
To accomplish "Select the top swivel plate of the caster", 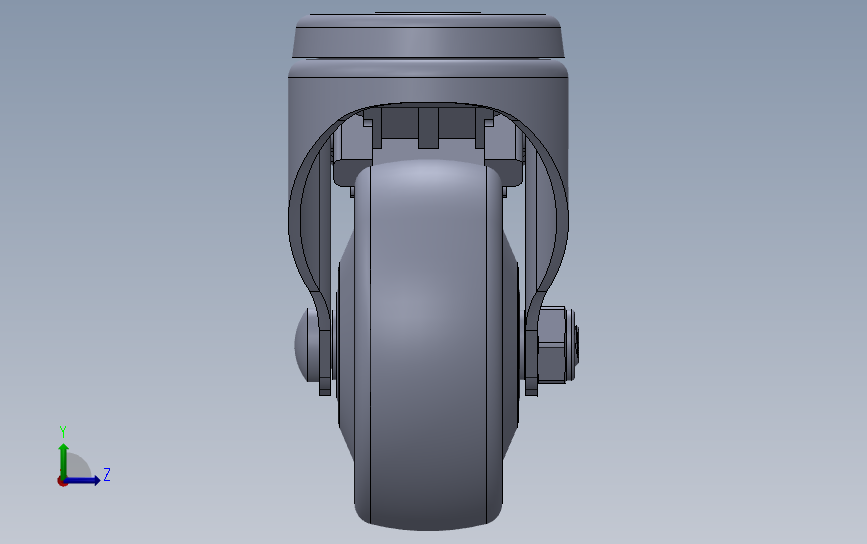I will click(x=429, y=36).
